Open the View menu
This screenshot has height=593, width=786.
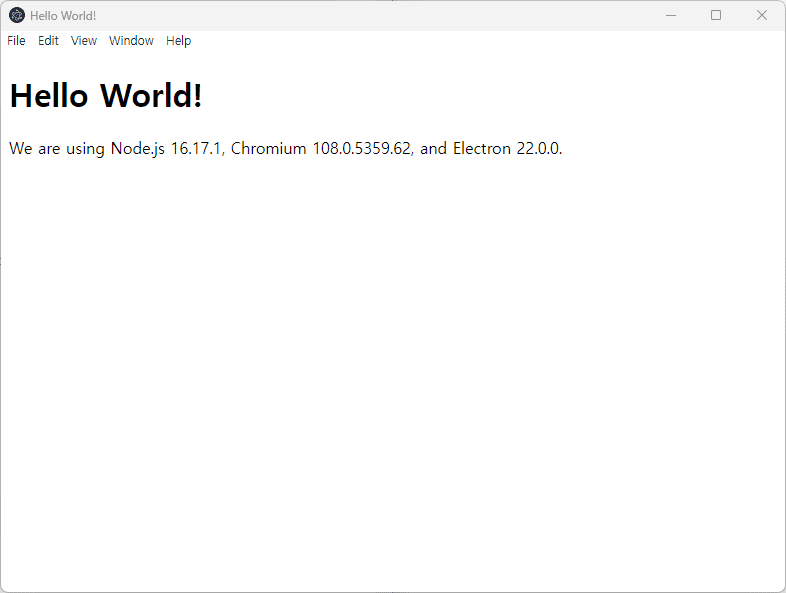point(84,41)
